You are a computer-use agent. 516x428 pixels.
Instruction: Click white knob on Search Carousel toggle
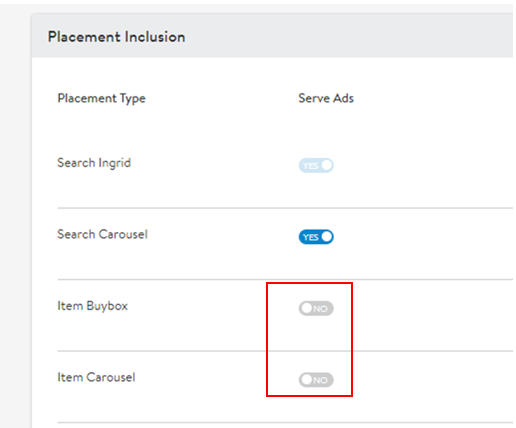point(327,237)
